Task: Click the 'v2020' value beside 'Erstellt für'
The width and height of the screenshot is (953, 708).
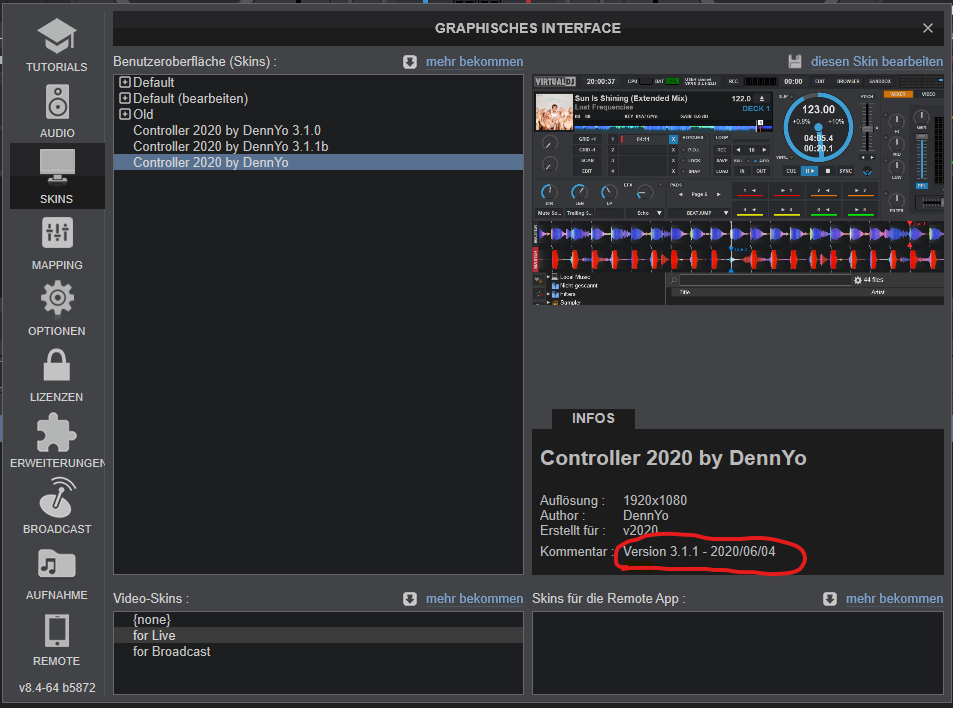Action: 641,531
